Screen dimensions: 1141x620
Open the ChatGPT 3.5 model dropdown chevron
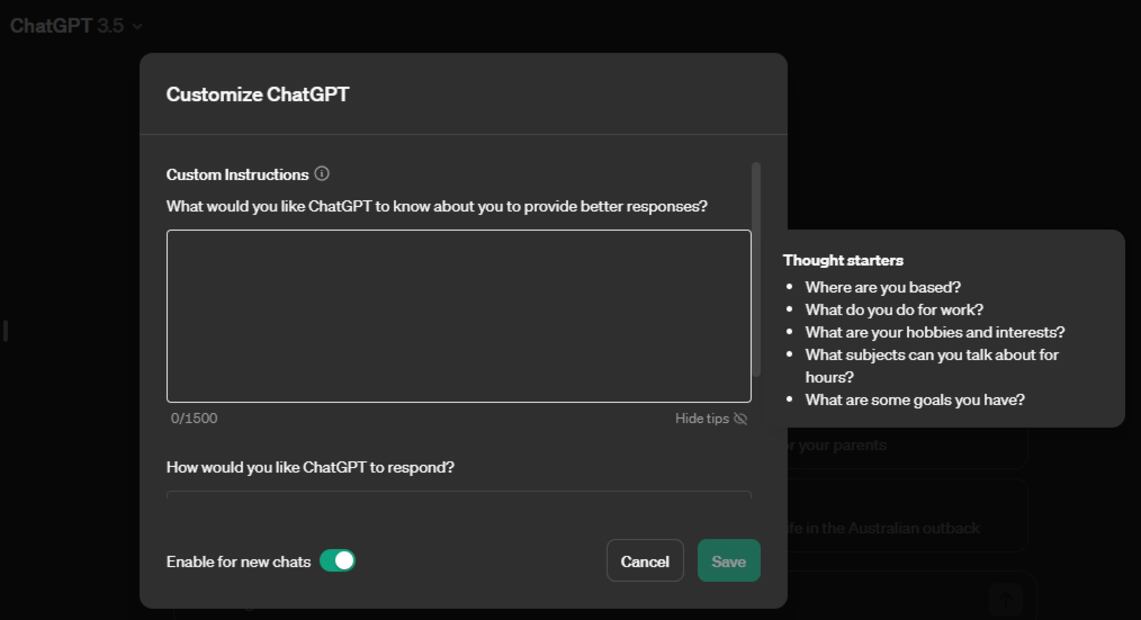[x=137, y=26]
